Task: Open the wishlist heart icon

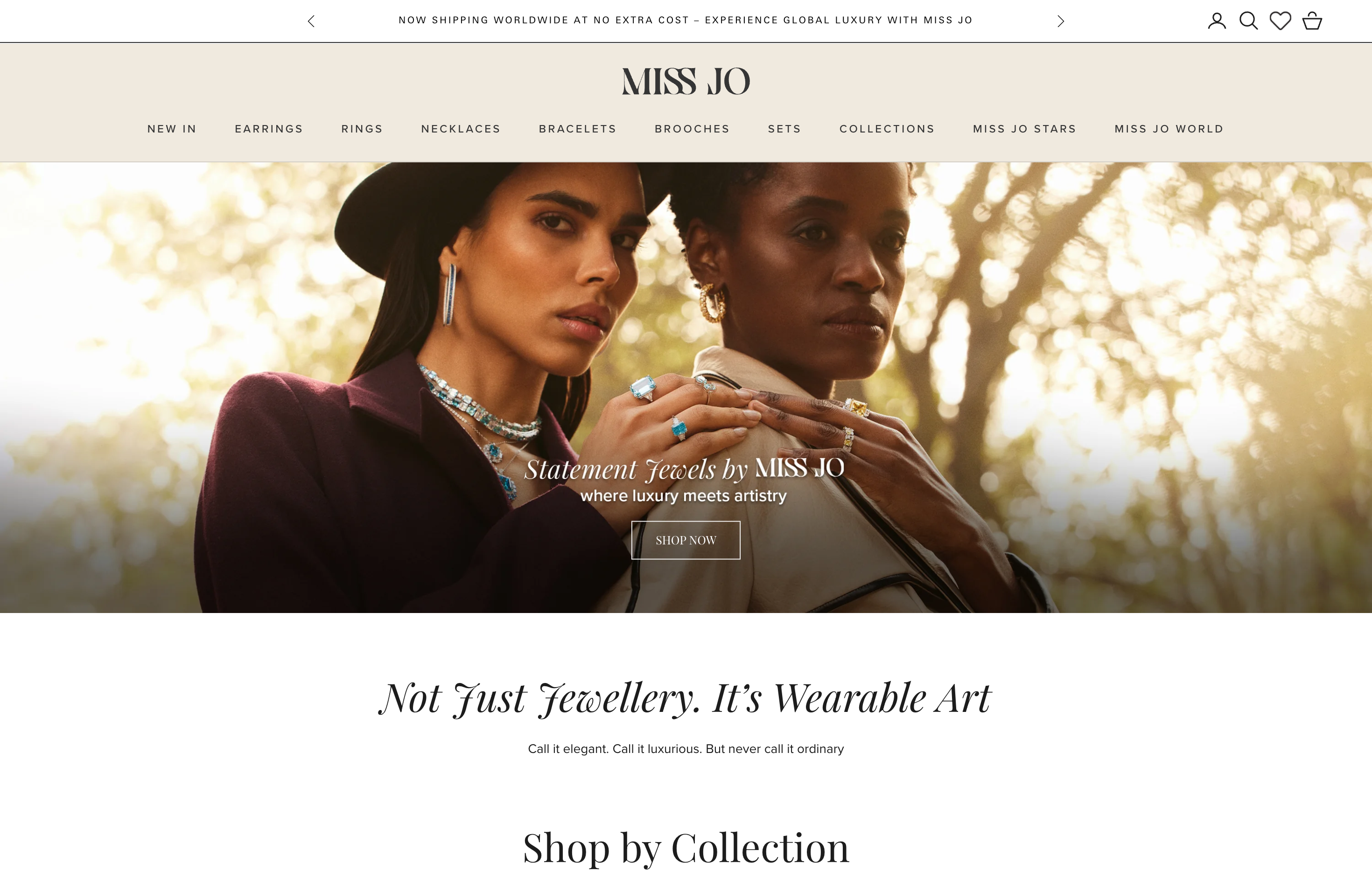Action: coord(1281,21)
